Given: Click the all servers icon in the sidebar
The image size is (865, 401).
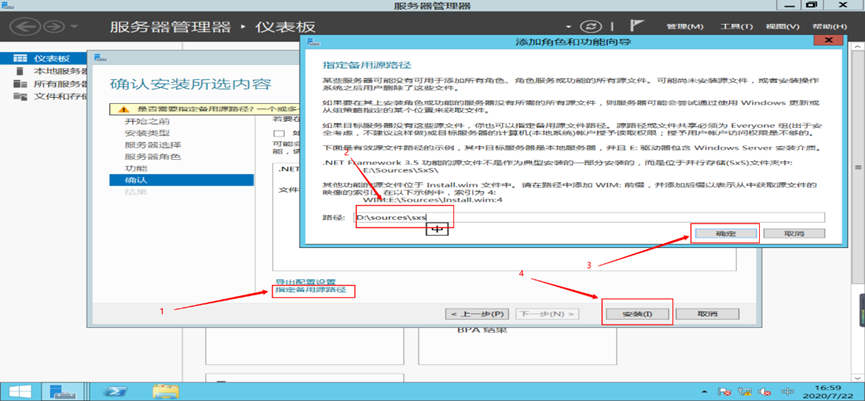Looking at the screenshot, I should click(20, 84).
